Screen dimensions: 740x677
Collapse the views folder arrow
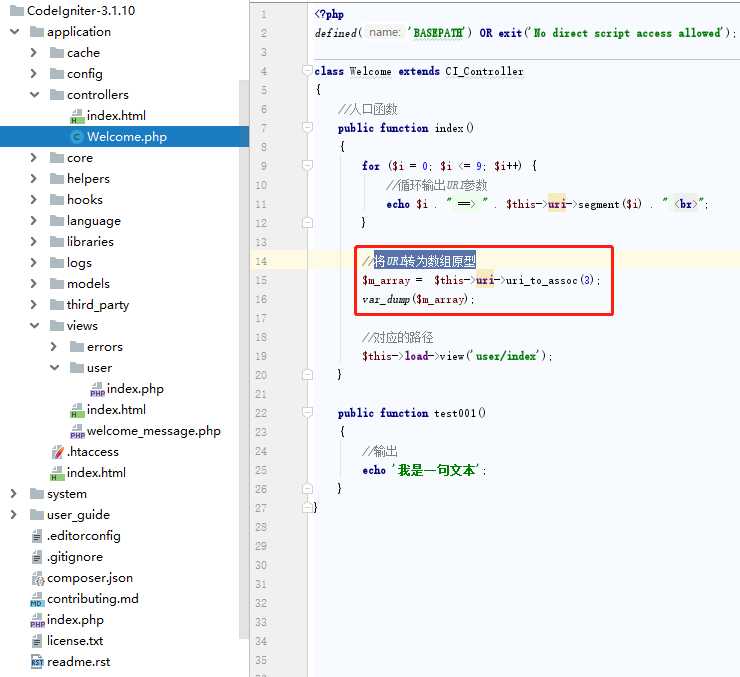[x=34, y=326]
